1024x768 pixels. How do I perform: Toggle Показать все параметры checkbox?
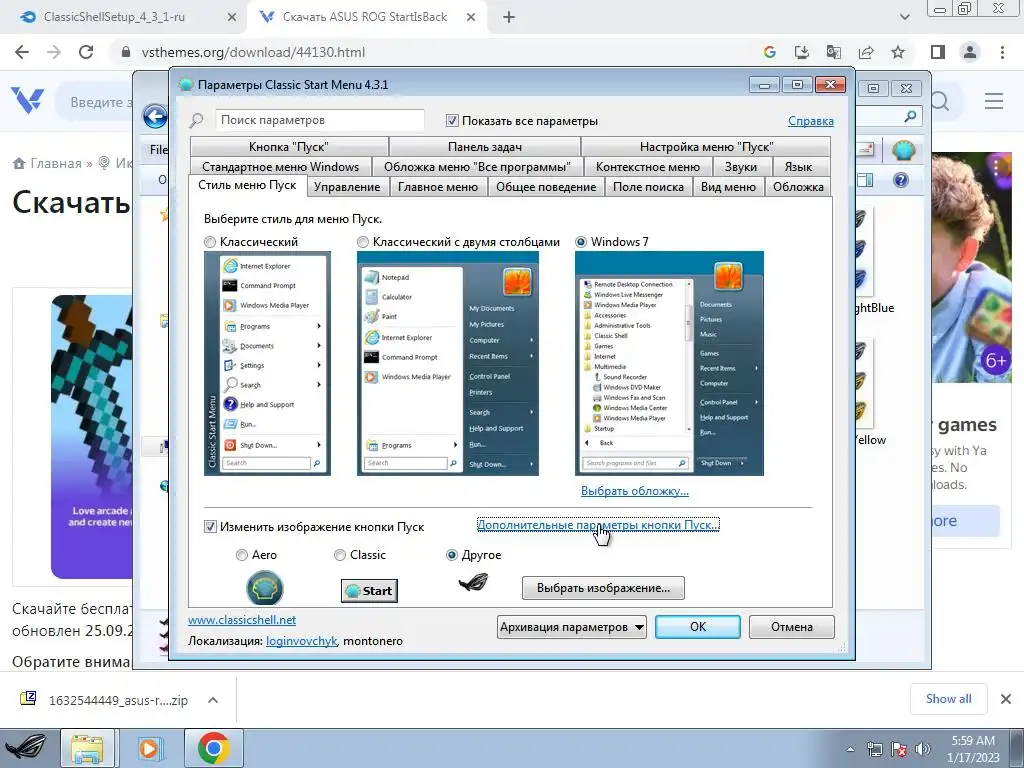pos(452,120)
